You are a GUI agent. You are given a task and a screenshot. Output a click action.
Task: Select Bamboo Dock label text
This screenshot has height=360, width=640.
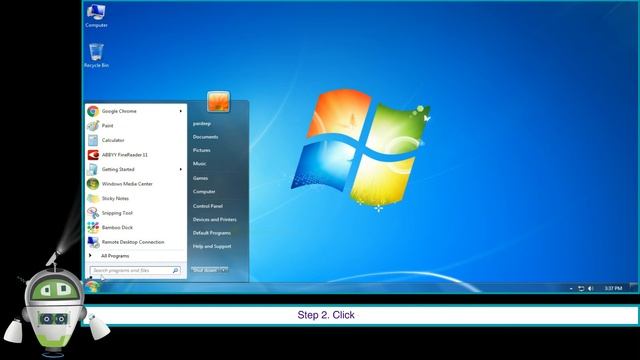click(x=117, y=227)
